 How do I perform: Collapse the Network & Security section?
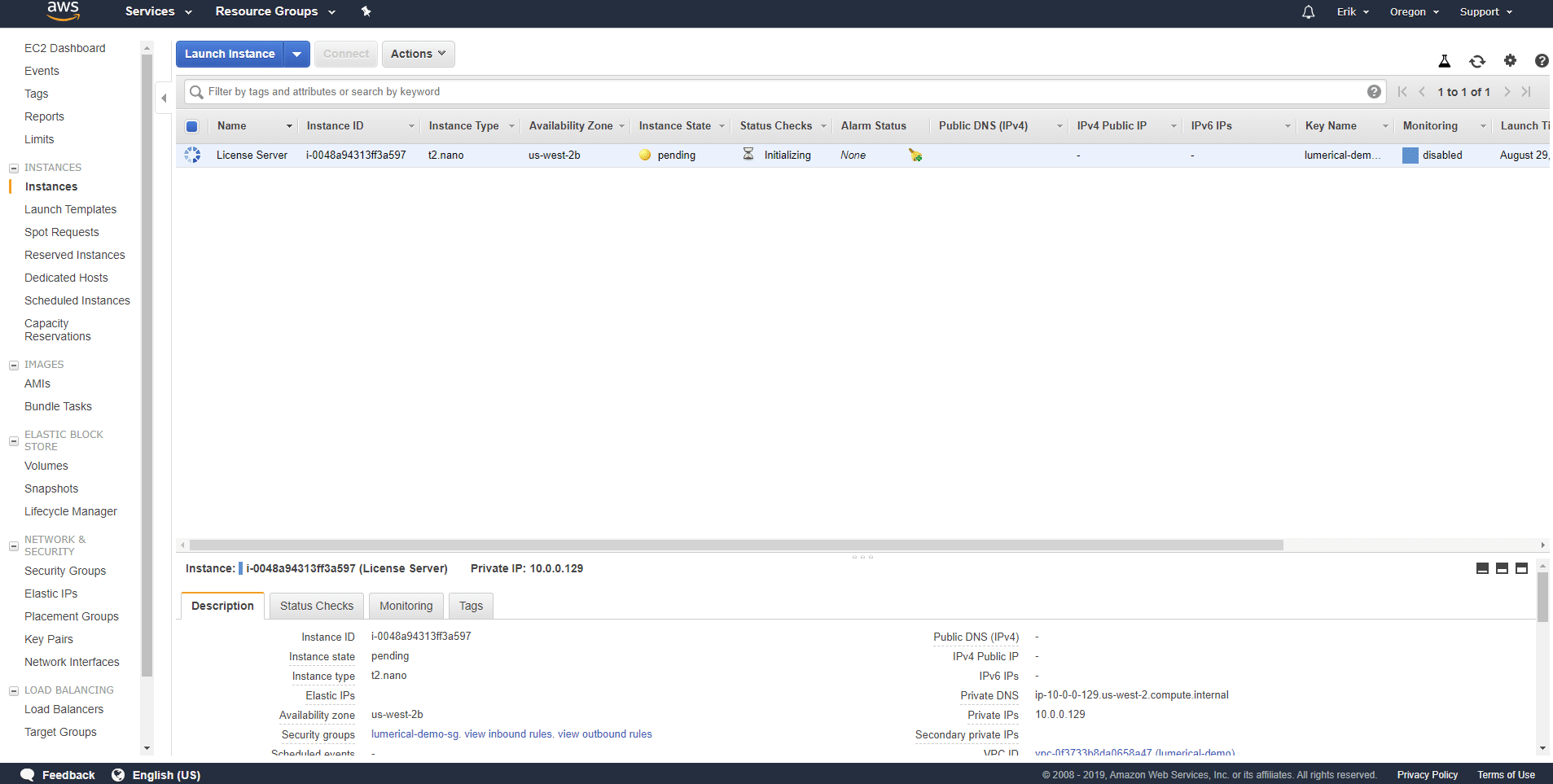tap(14, 545)
